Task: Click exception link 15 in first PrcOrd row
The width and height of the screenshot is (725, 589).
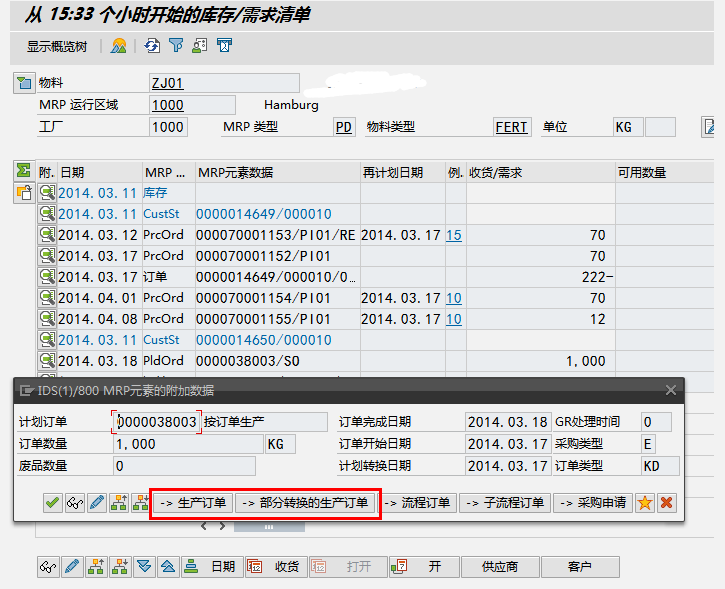Action: (x=454, y=235)
